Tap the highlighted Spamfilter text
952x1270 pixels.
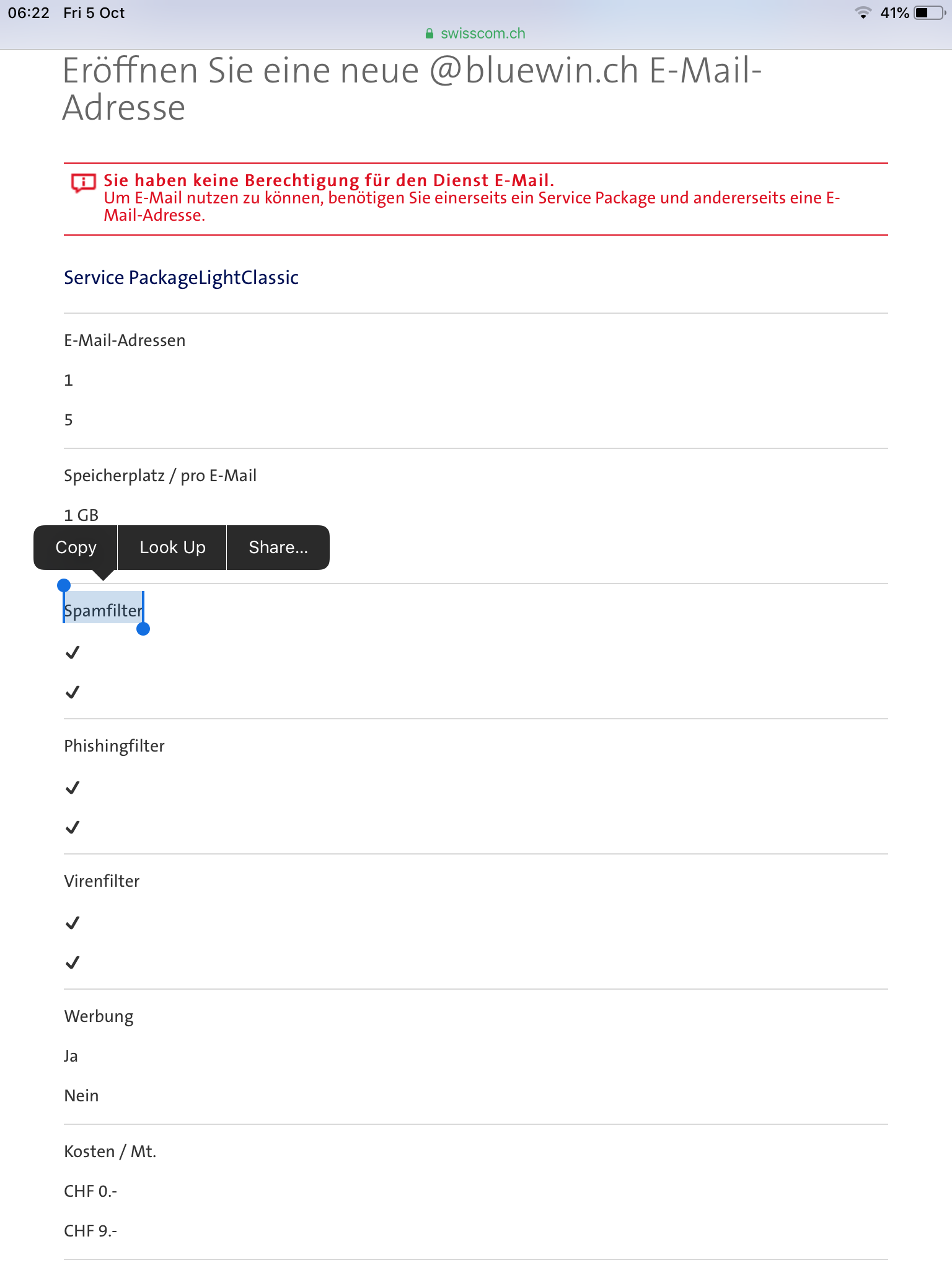(x=104, y=611)
